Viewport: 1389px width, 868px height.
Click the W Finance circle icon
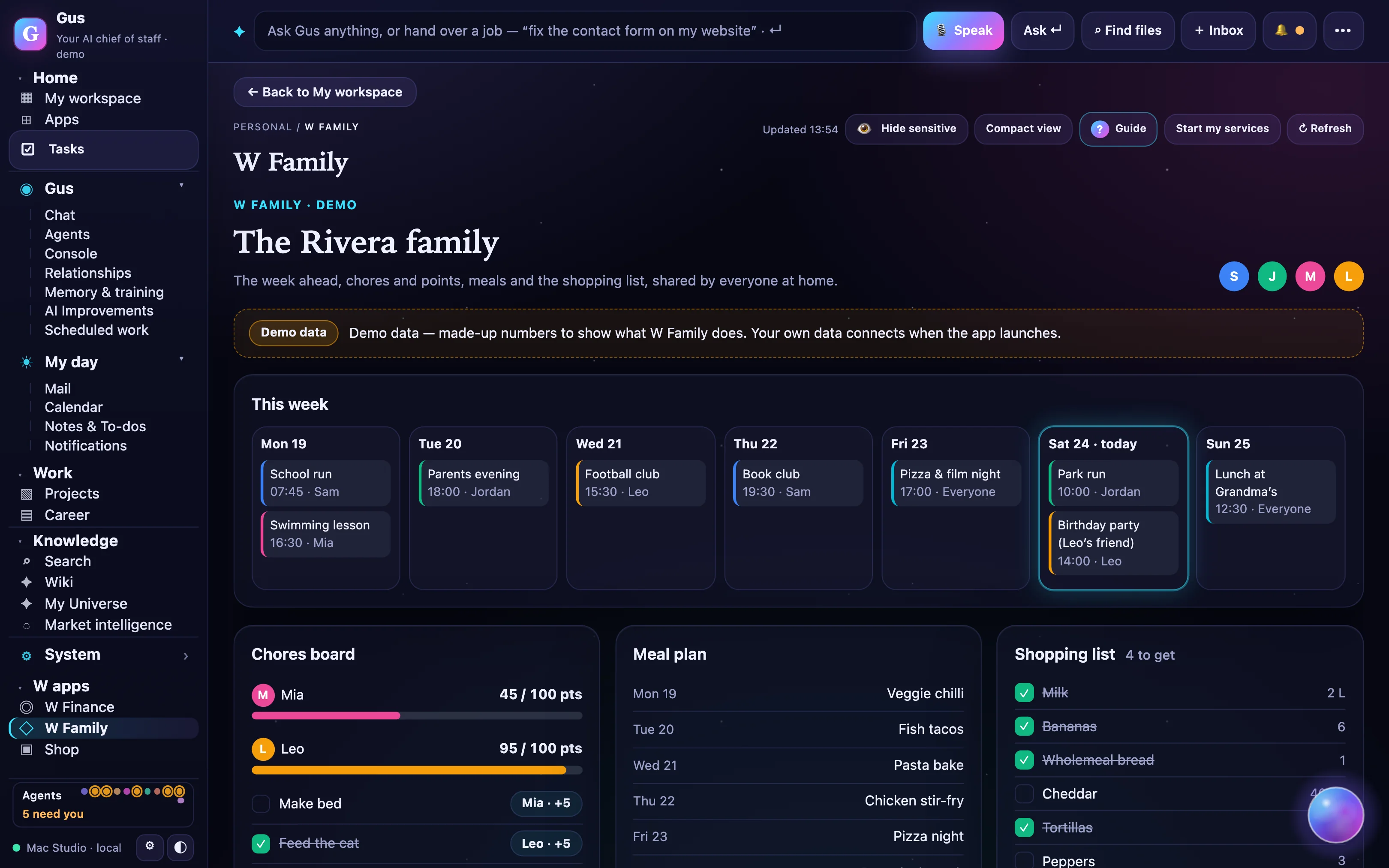click(x=27, y=707)
